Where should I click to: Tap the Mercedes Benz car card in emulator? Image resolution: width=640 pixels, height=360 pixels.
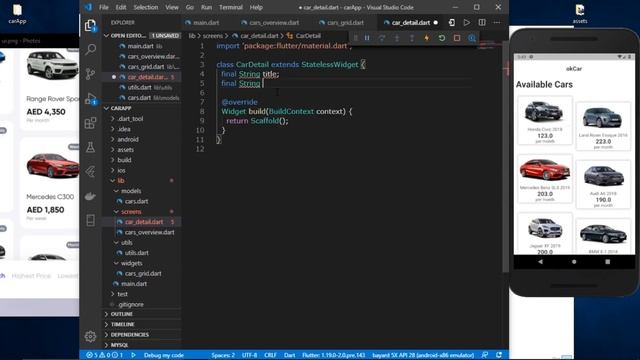point(545,178)
